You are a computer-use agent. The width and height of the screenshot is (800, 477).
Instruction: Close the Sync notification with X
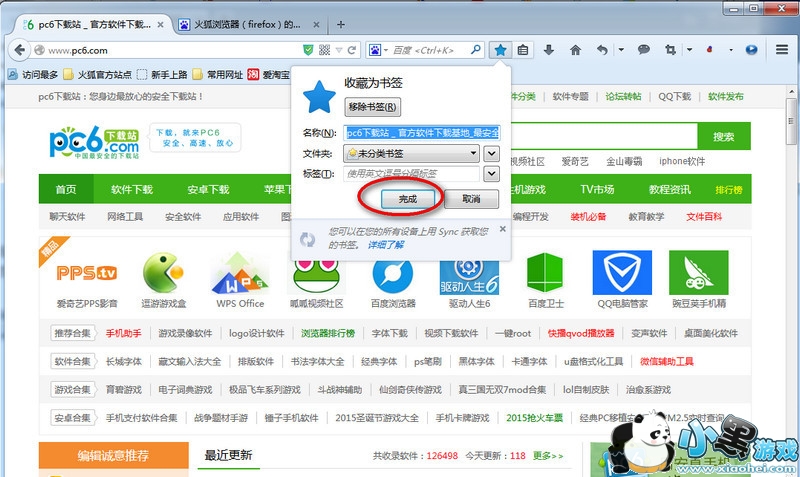click(x=503, y=229)
